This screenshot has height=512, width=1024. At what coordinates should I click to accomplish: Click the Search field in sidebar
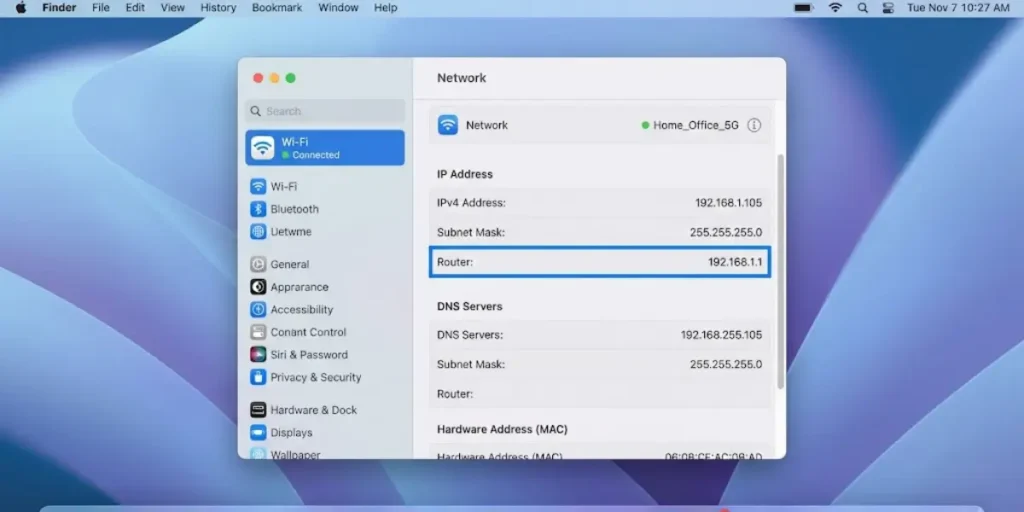tap(325, 111)
